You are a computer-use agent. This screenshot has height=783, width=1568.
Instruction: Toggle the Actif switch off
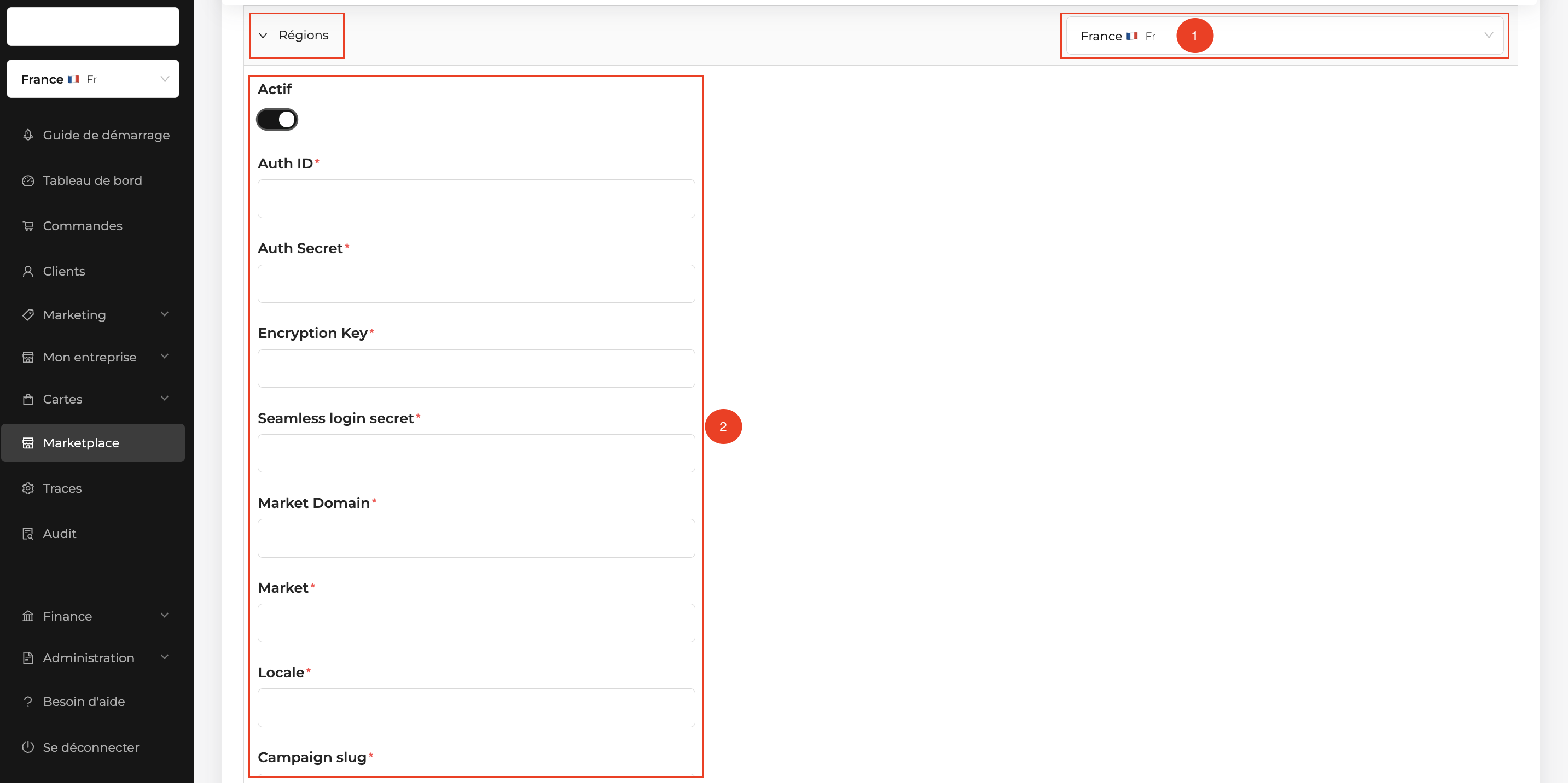[x=277, y=120]
